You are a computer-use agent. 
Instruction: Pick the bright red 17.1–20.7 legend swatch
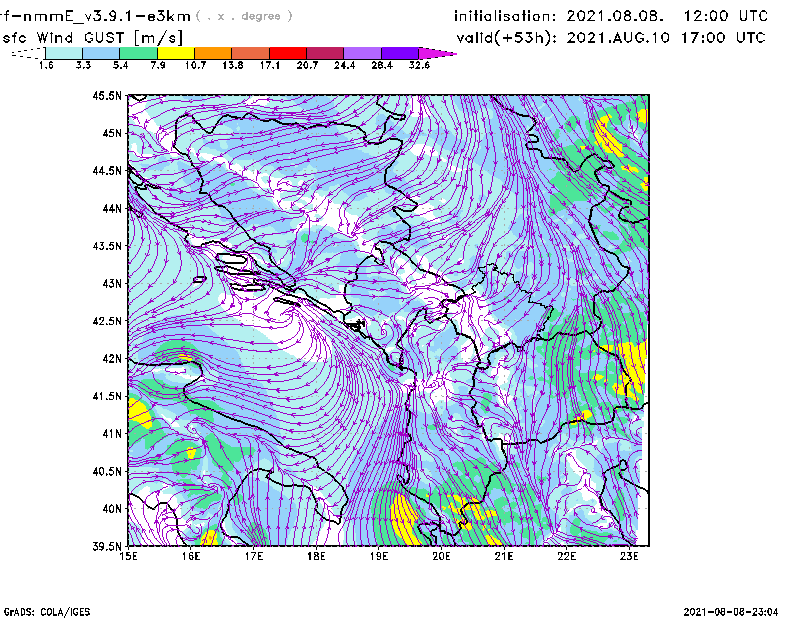tap(288, 53)
